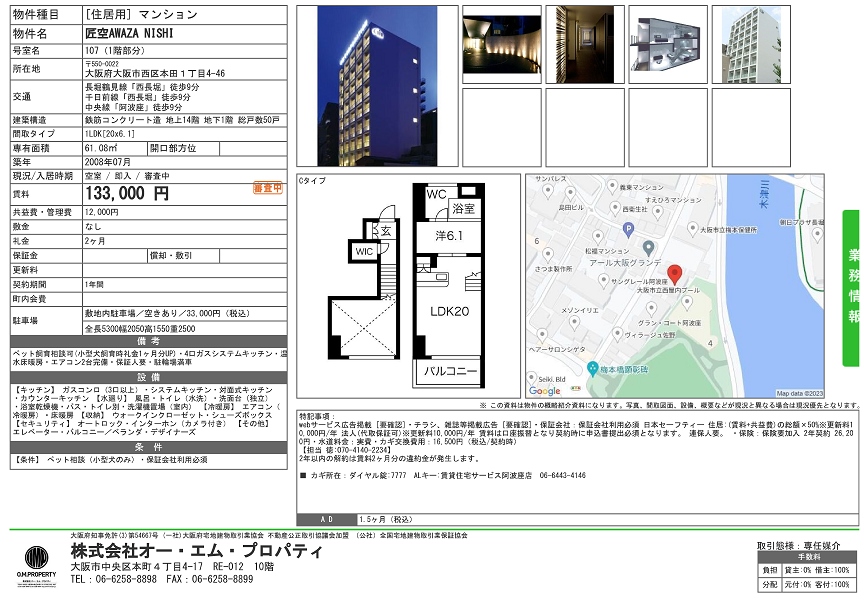Image resolution: width=864 pixels, height=607 pixels.
Task: Open the green 業務情報 side tab
Action: [853, 283]
